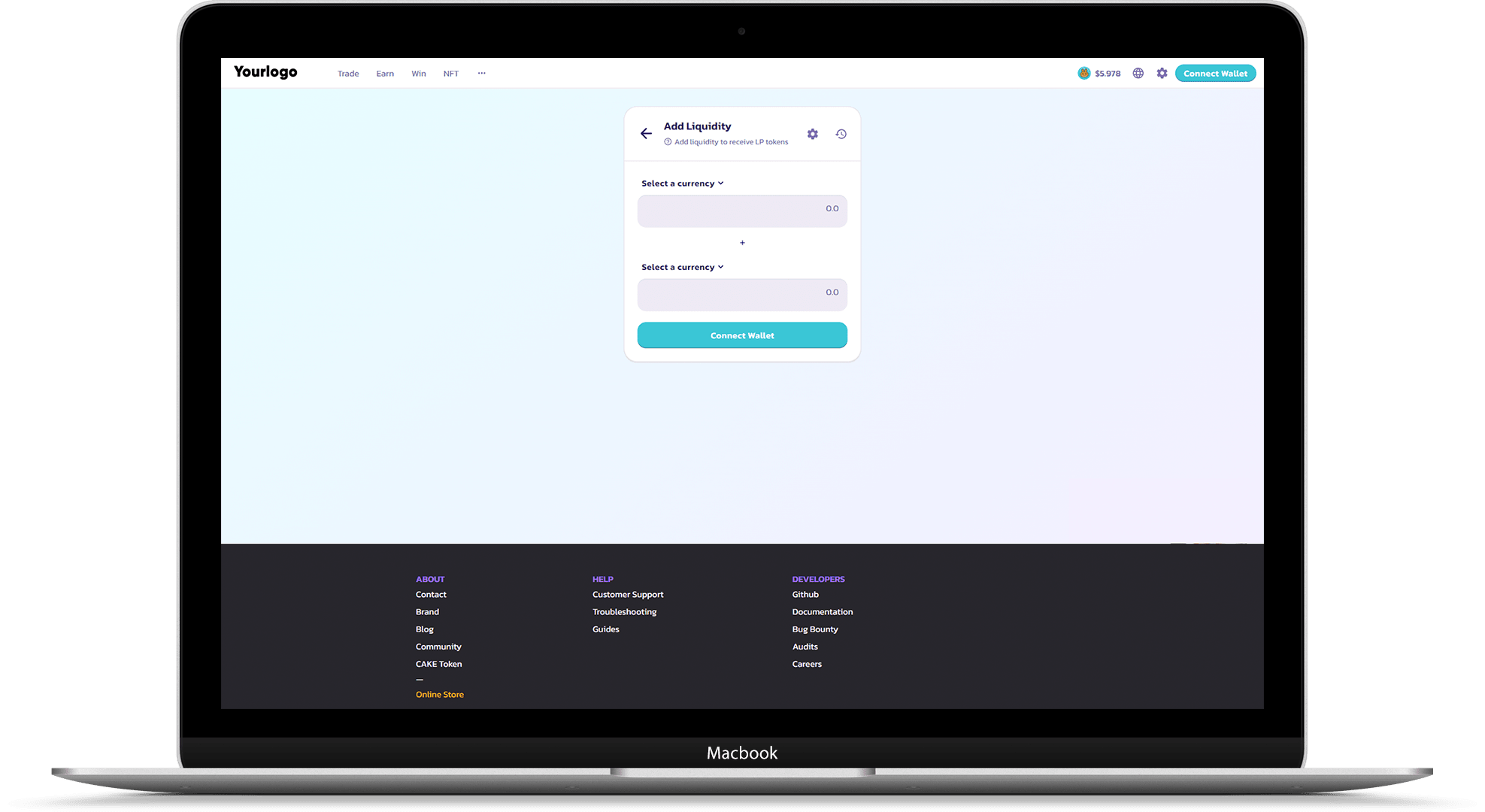The height and width of the screenshot is (812, 1485).
Task: Click the info circle icon near LP tokens
Action: (x=667, y=141)
